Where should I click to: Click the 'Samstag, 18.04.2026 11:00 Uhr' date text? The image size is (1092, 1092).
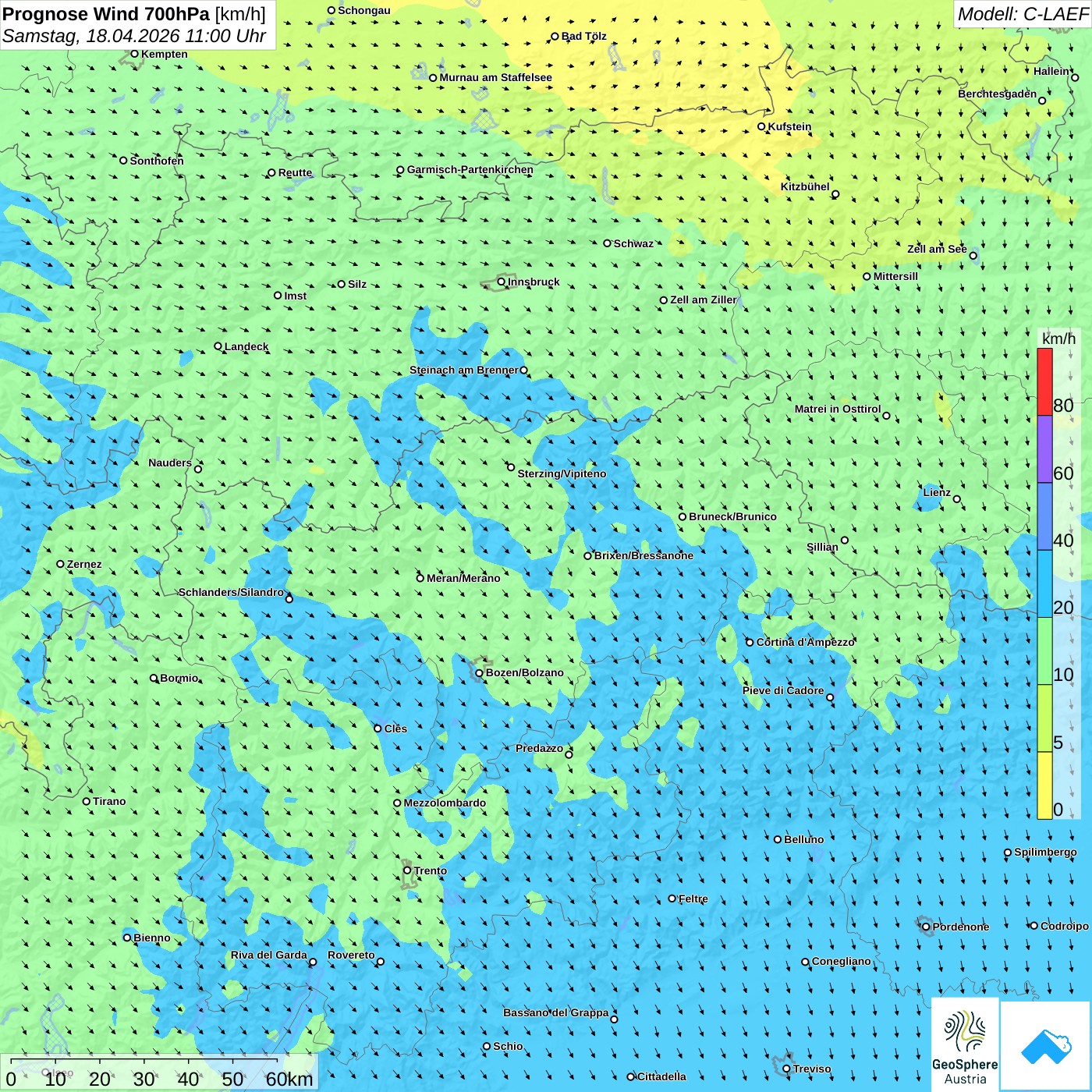(x=134, y=36)
